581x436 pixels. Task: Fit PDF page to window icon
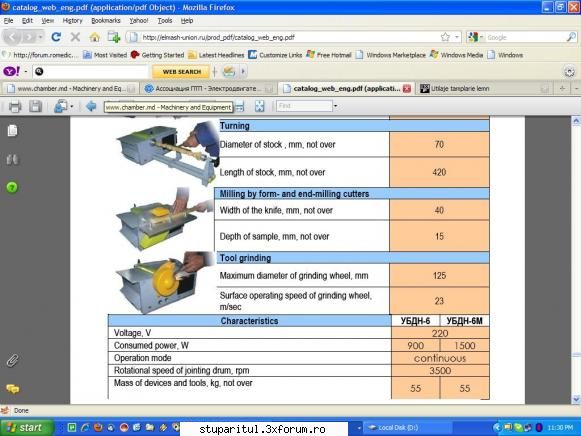[259, 107]
